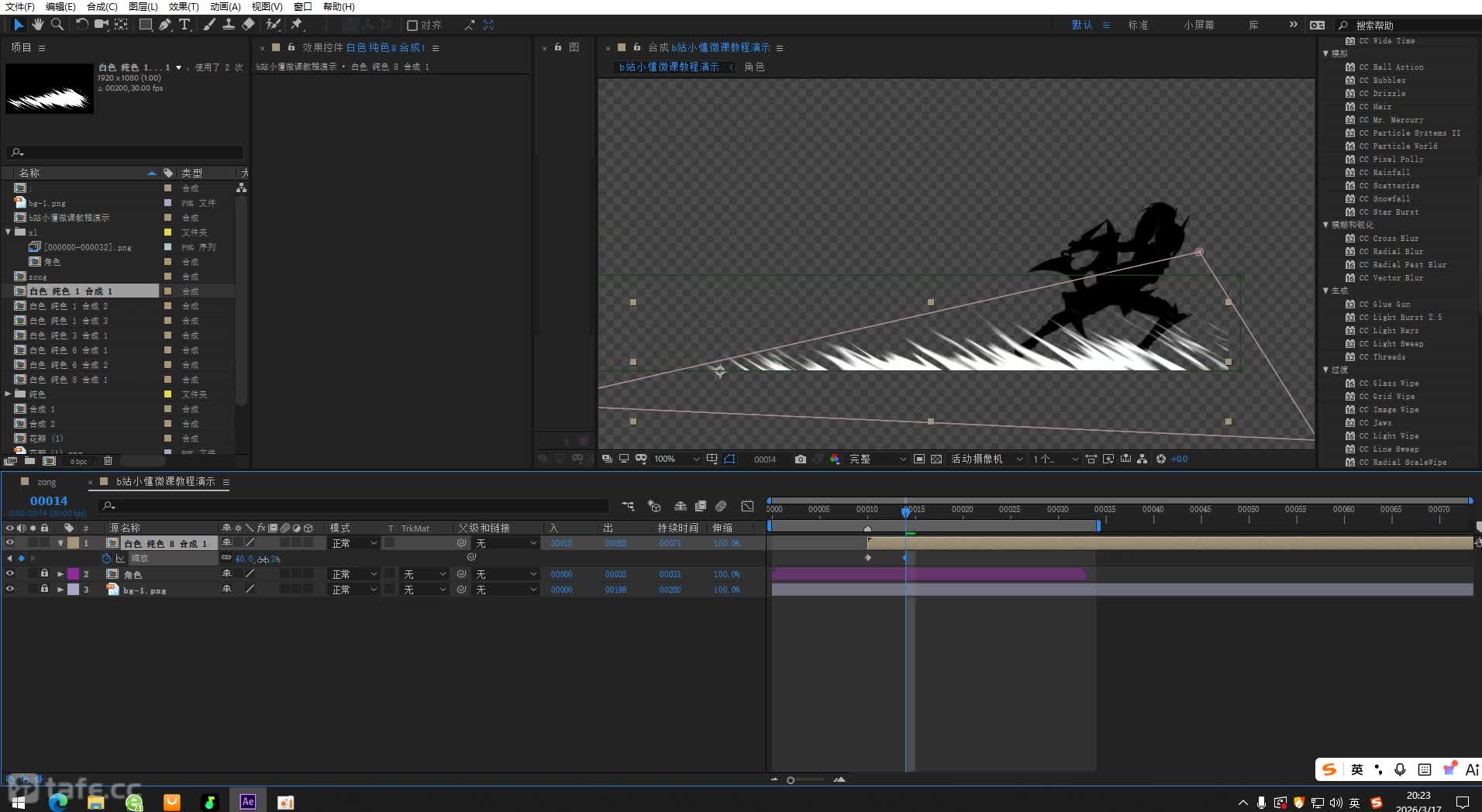Select the Rotation tool
The image size is (1482, 812).
81,25
